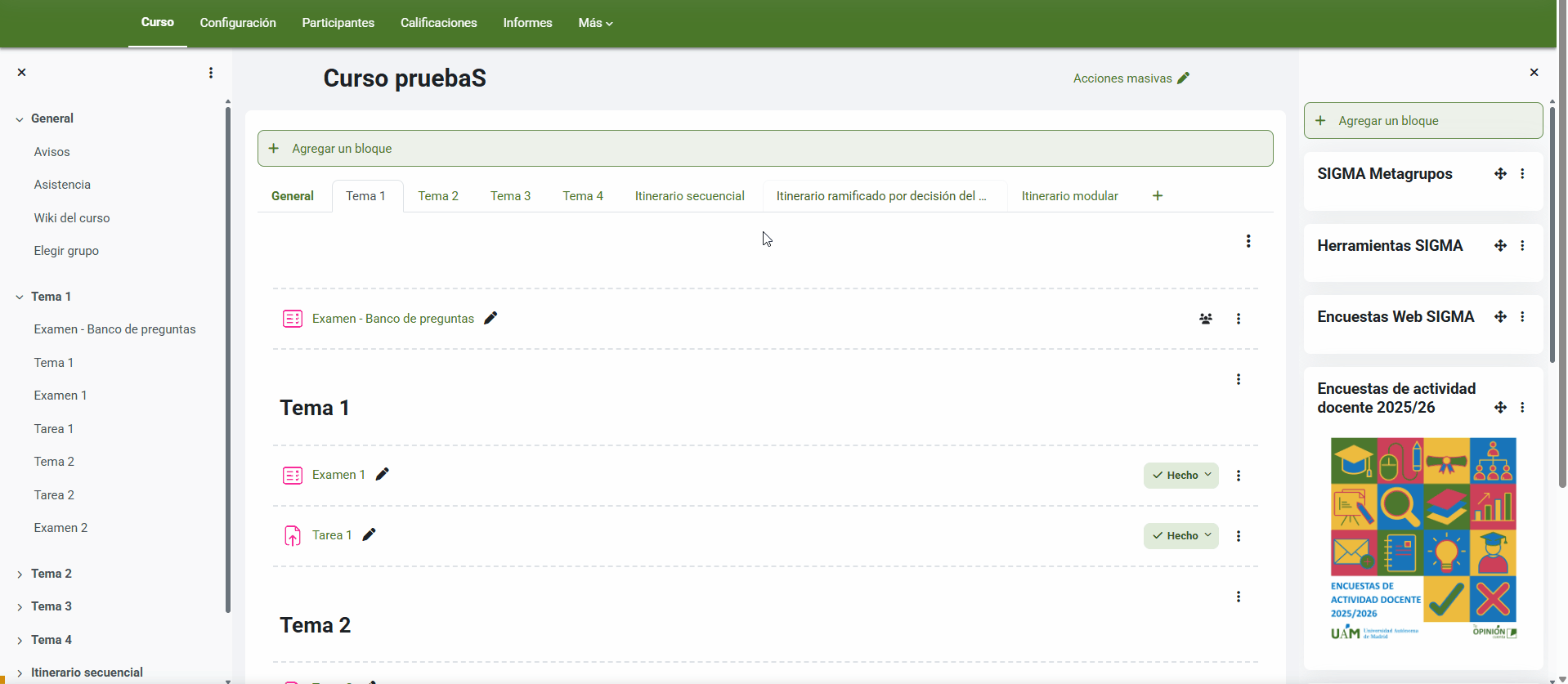Viewport: 1568px width, 684px height.
Task: Collapse the General section in the course index
Action: (x=20, y=119)
